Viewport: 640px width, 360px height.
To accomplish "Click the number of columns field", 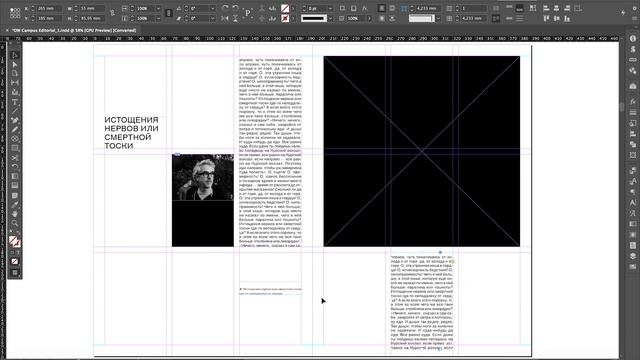I will click(x=474, y=8).
